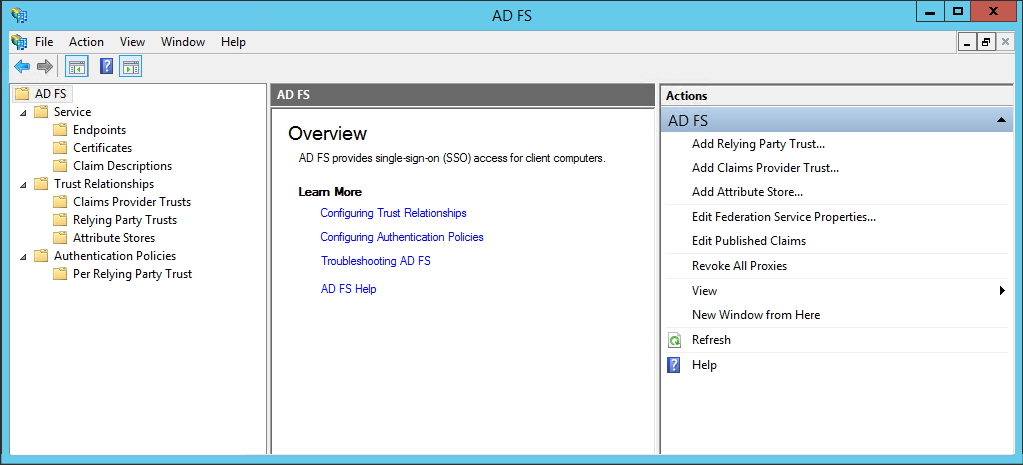Collapse the Trust Relationships node
The image size is (1023, 467).
click(23, 185)
